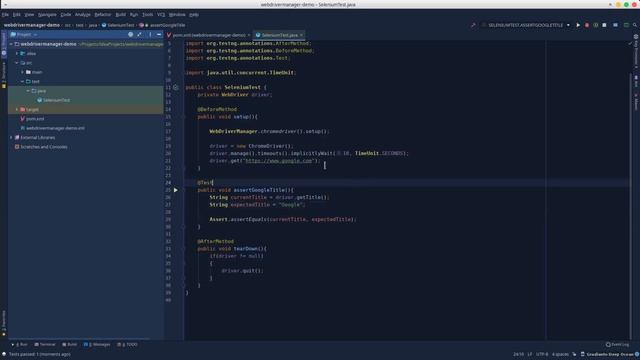640x360 pixels.
Task: Open the Edit menu
Action: 16,15
